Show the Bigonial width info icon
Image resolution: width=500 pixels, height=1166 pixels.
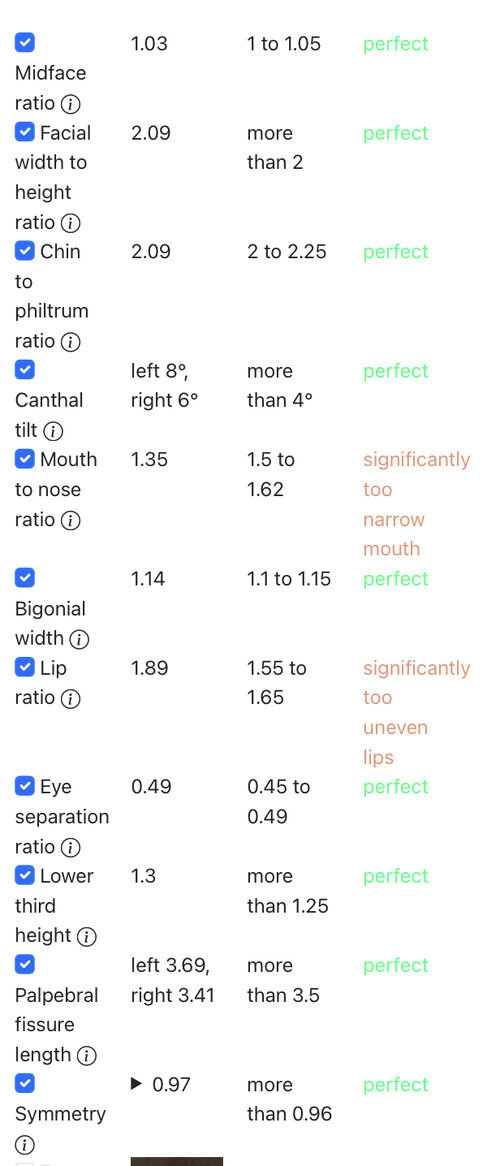tap(79, 639)
